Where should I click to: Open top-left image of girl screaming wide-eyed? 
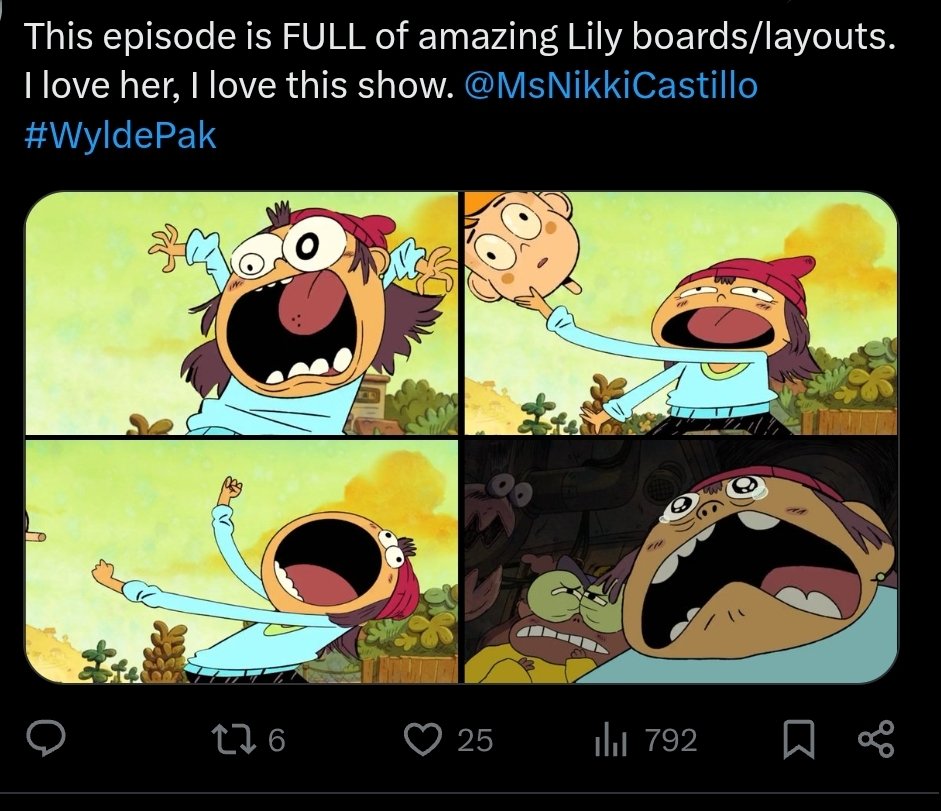[241, 313]
